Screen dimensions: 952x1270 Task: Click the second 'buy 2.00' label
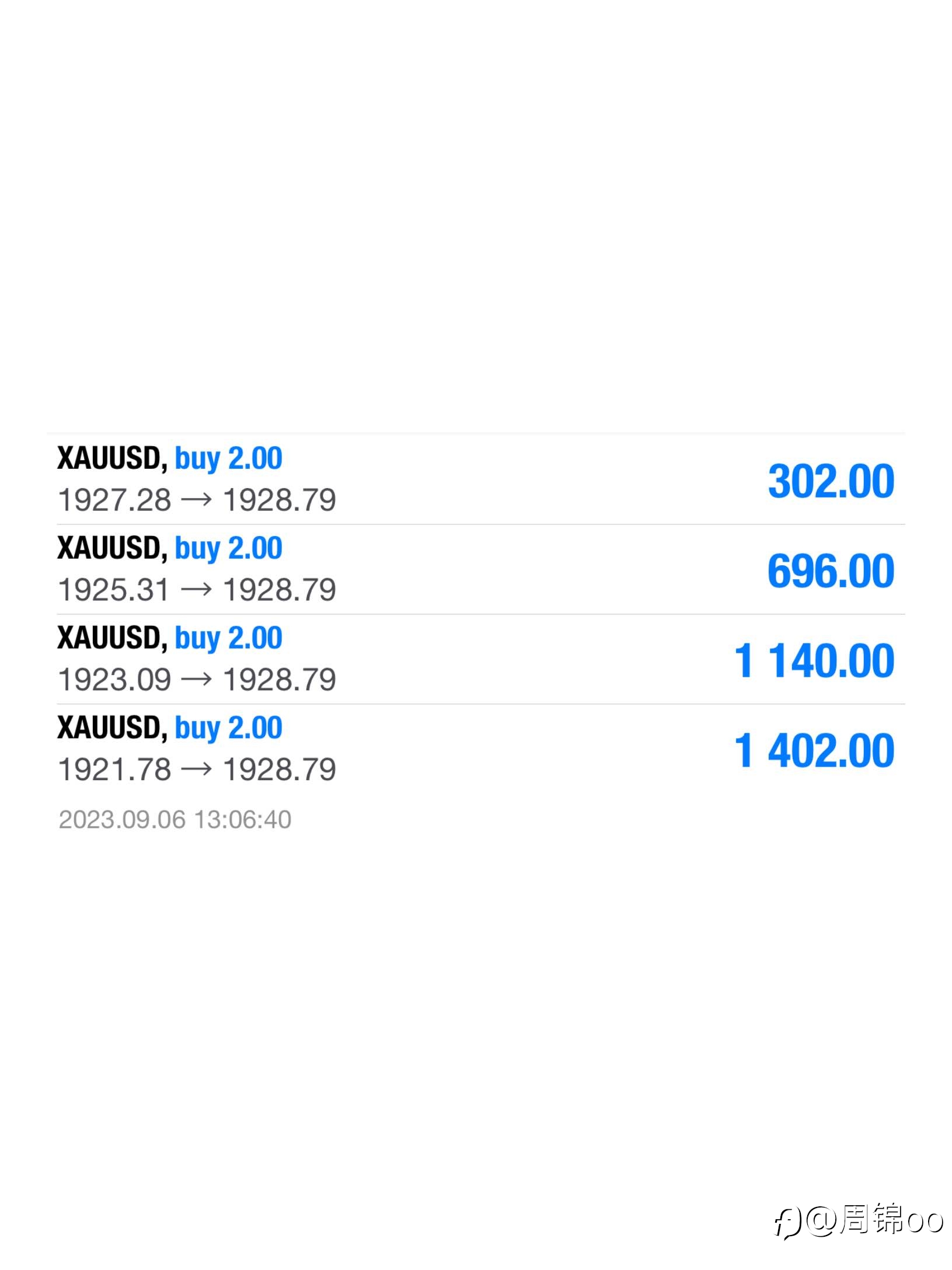pyautogui.click(x=228, y=548)
